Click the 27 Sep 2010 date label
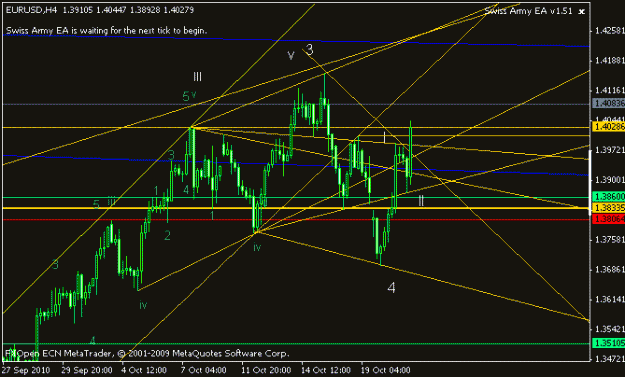625x377 pixels. [x=26, y=370]
